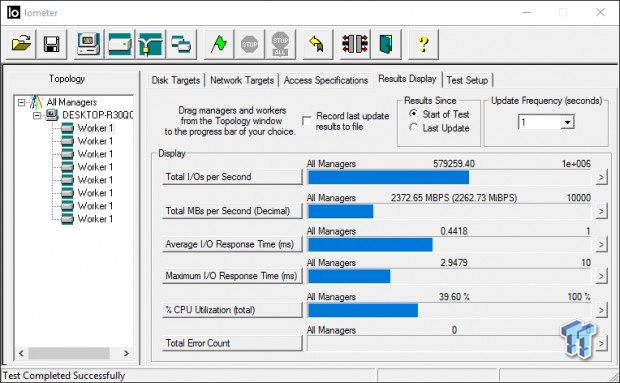Click the Total I/Os per Second button
Screen dimensions: 620x383
point(232,177)
